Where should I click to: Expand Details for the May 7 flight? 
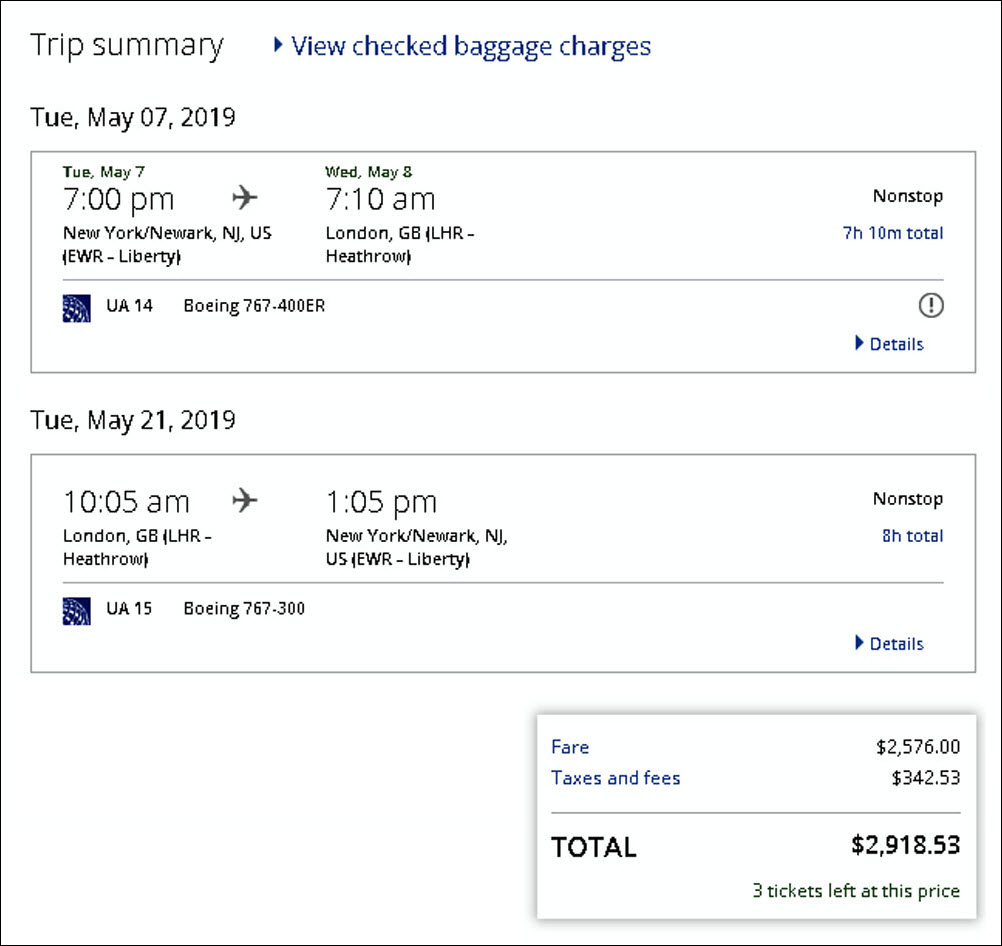click(889, 344)
